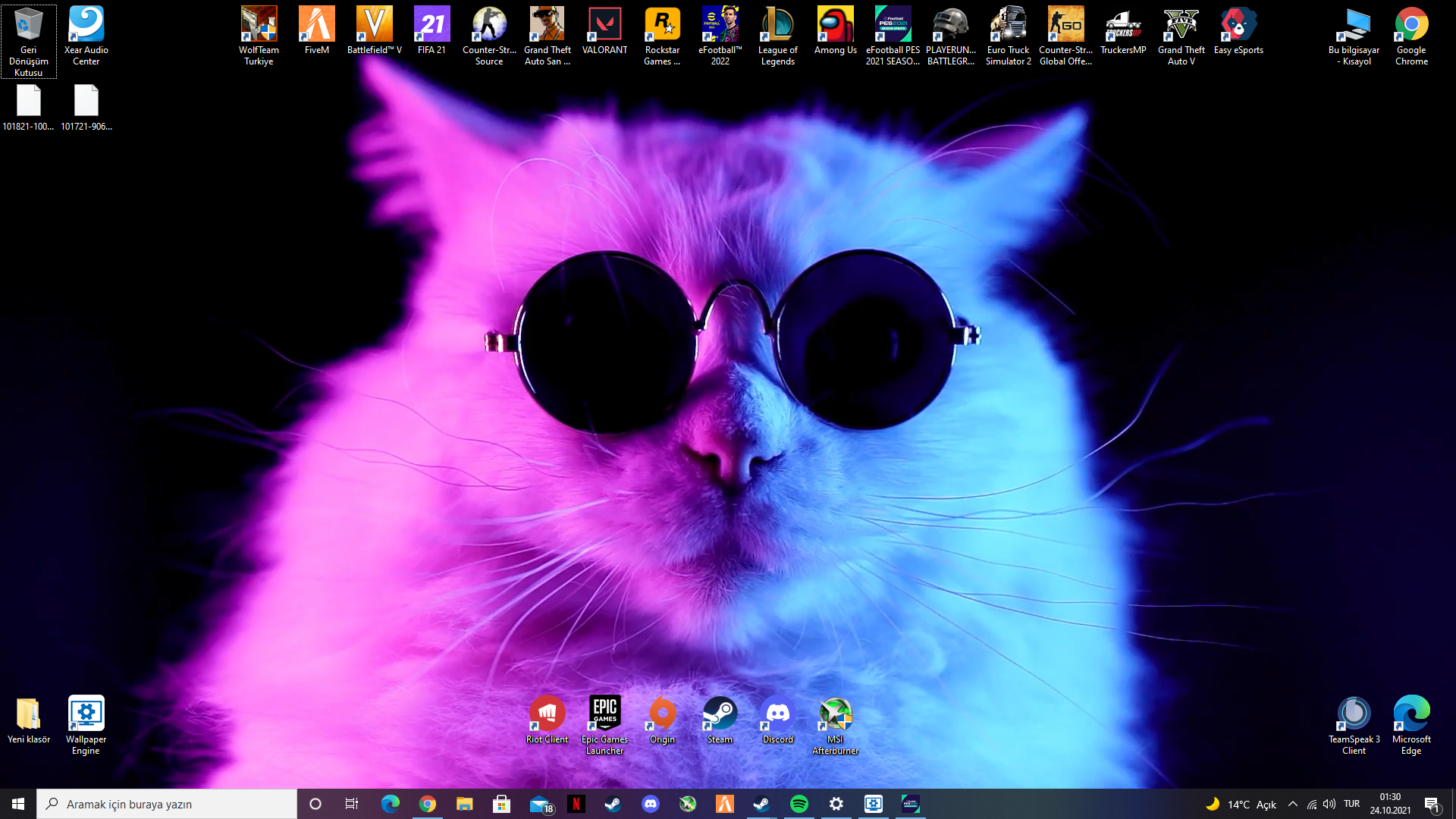The width and height of the screenshot is (1456, 819).
Task: Select the Euro Truck Simulator 2 icon
Action: 1008,36
